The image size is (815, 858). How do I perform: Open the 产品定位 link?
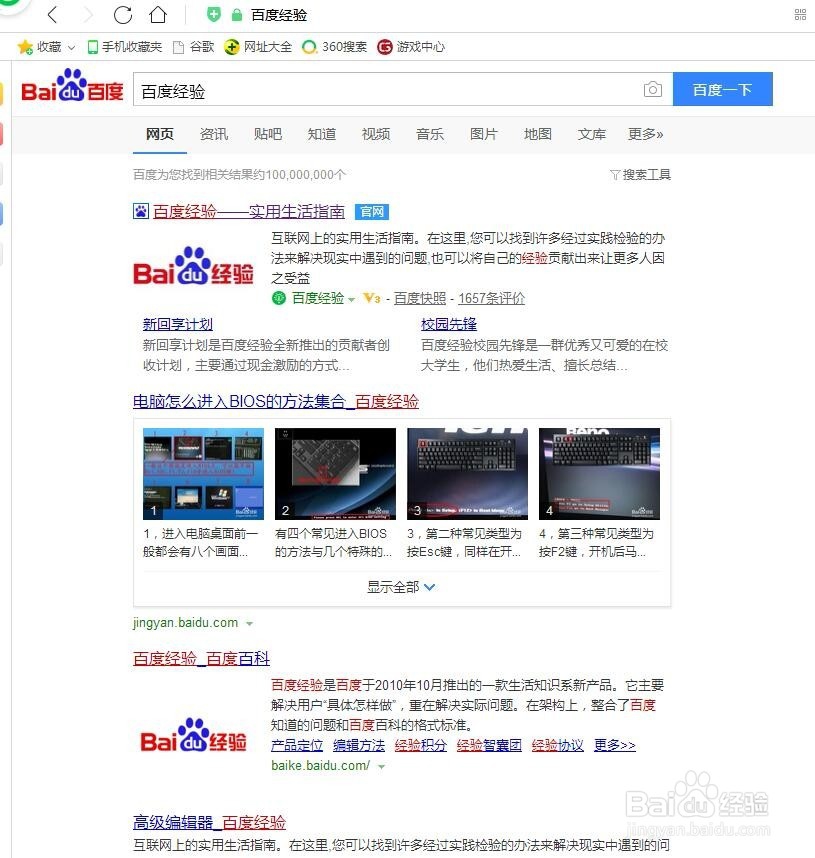[297, 745]
